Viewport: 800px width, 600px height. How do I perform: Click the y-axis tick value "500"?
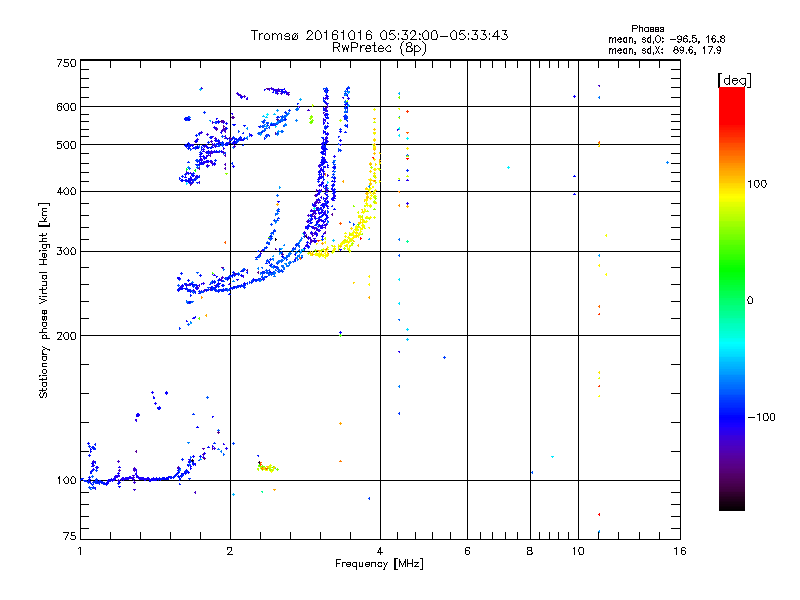point(66,145)
